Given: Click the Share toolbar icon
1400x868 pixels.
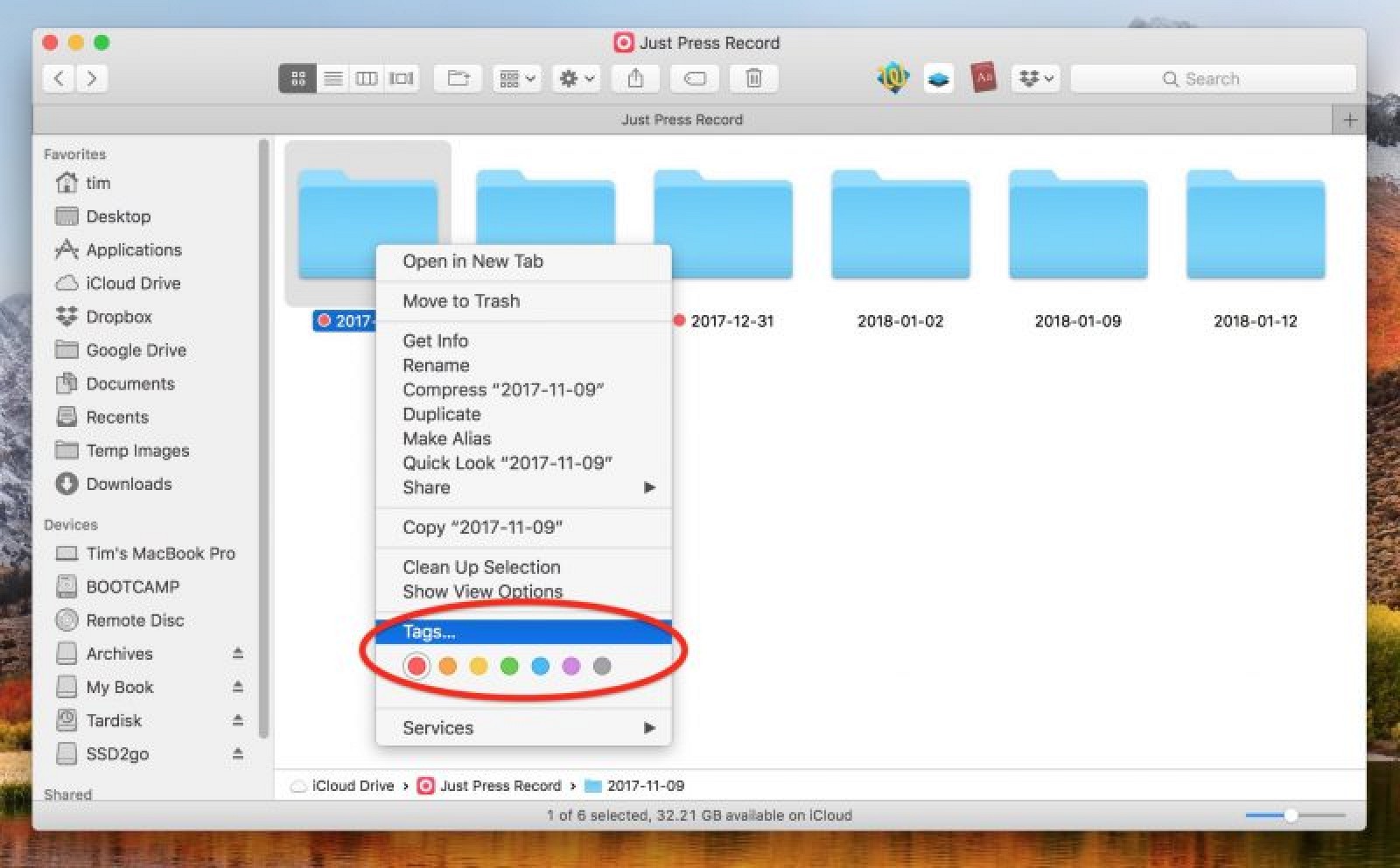Looking at the screenshot, I should click(636, 79).
